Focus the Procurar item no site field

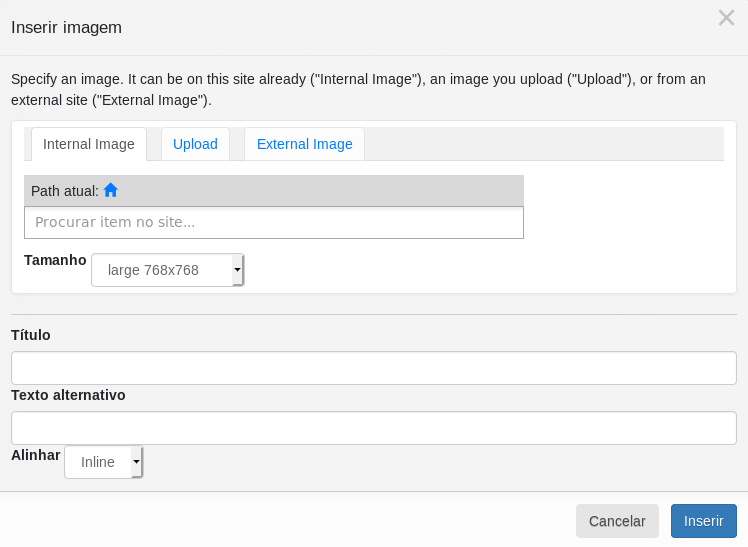click(x=273, y=222)
